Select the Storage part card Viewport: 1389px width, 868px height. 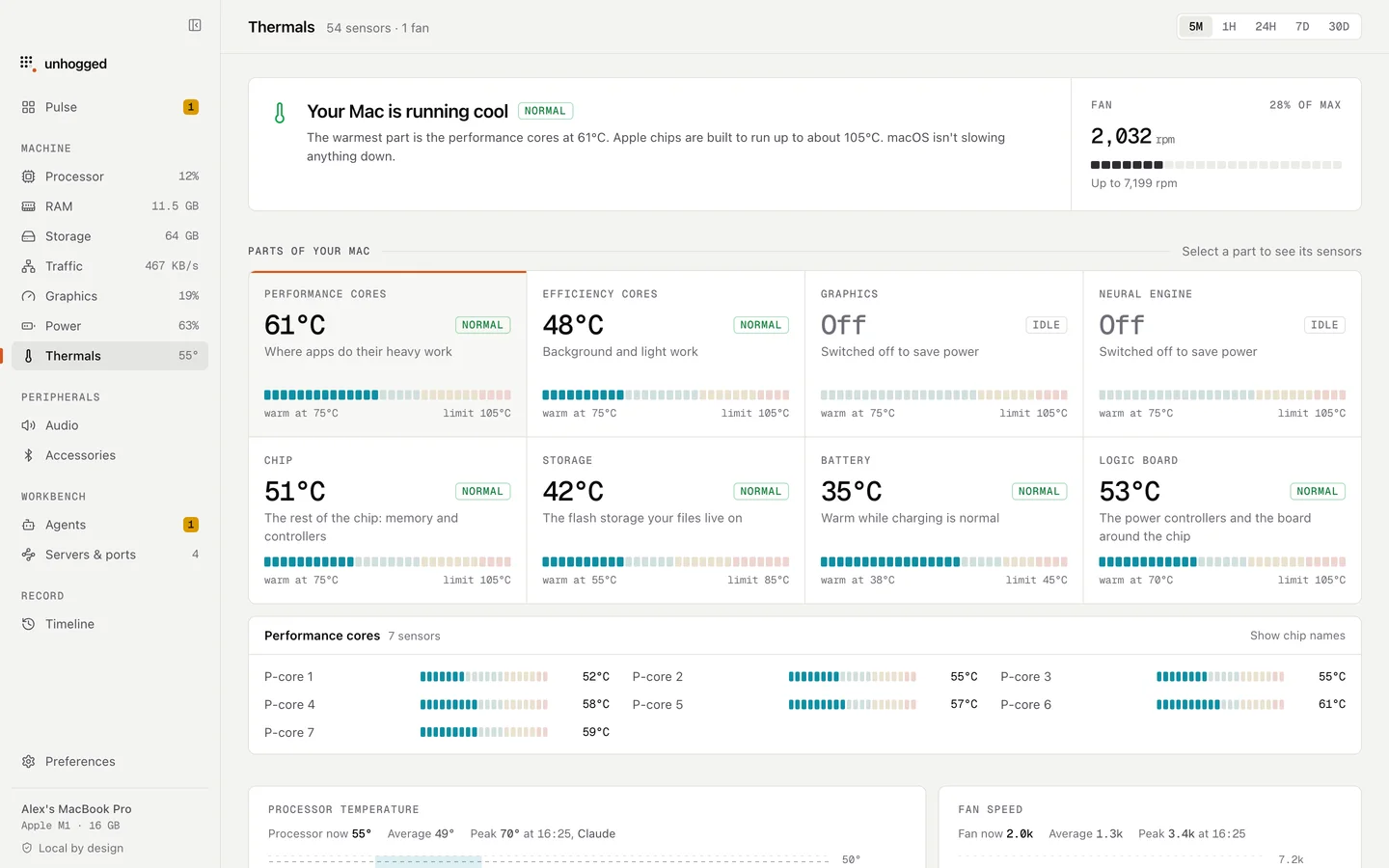tap(666, 521)
